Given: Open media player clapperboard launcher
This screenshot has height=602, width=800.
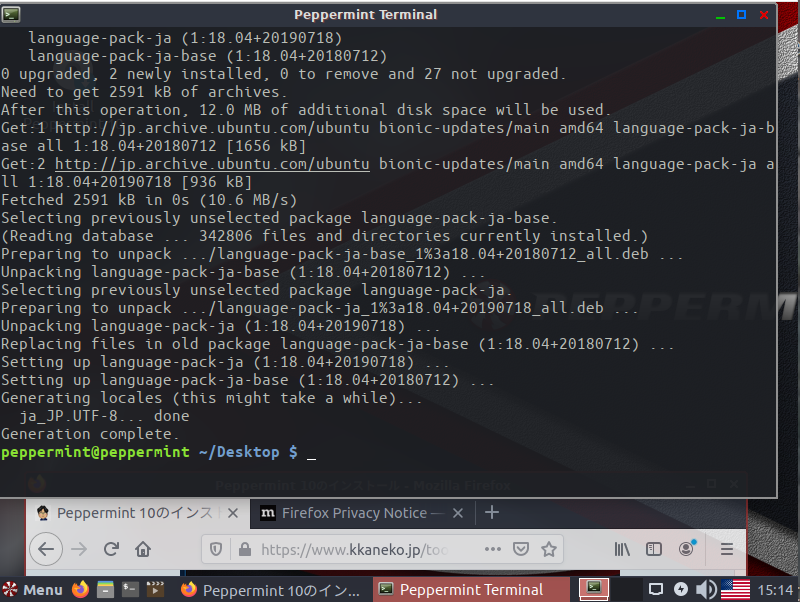Looking at the screenshot, I should click(155, 589).
